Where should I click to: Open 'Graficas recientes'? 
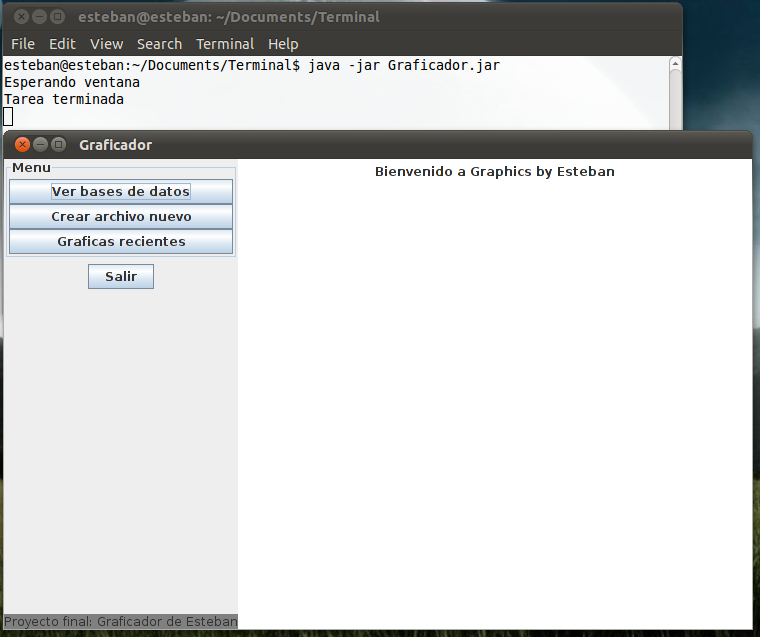point(121,241)
